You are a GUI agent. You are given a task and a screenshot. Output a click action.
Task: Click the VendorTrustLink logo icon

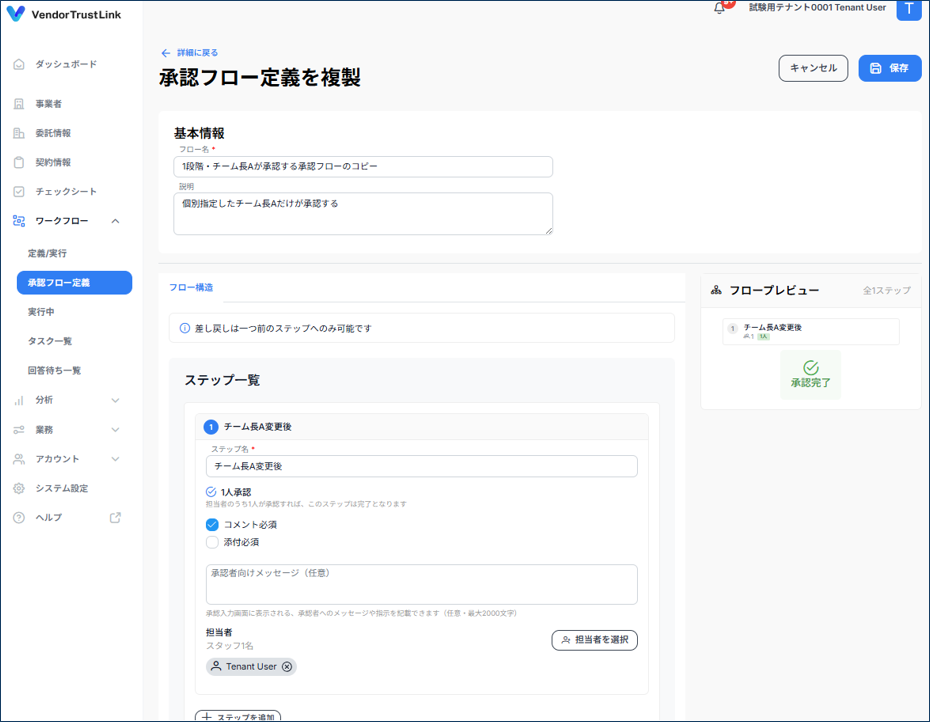(x=15, y=14)
